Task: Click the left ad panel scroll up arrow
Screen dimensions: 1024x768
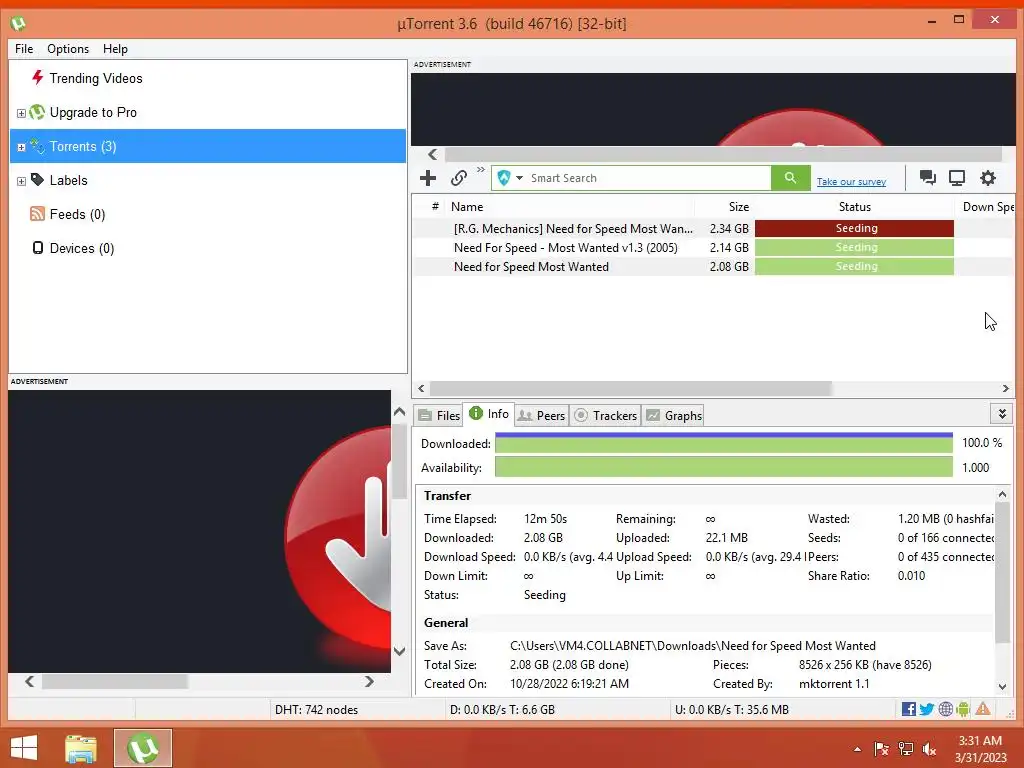Action: click(400, 411)
